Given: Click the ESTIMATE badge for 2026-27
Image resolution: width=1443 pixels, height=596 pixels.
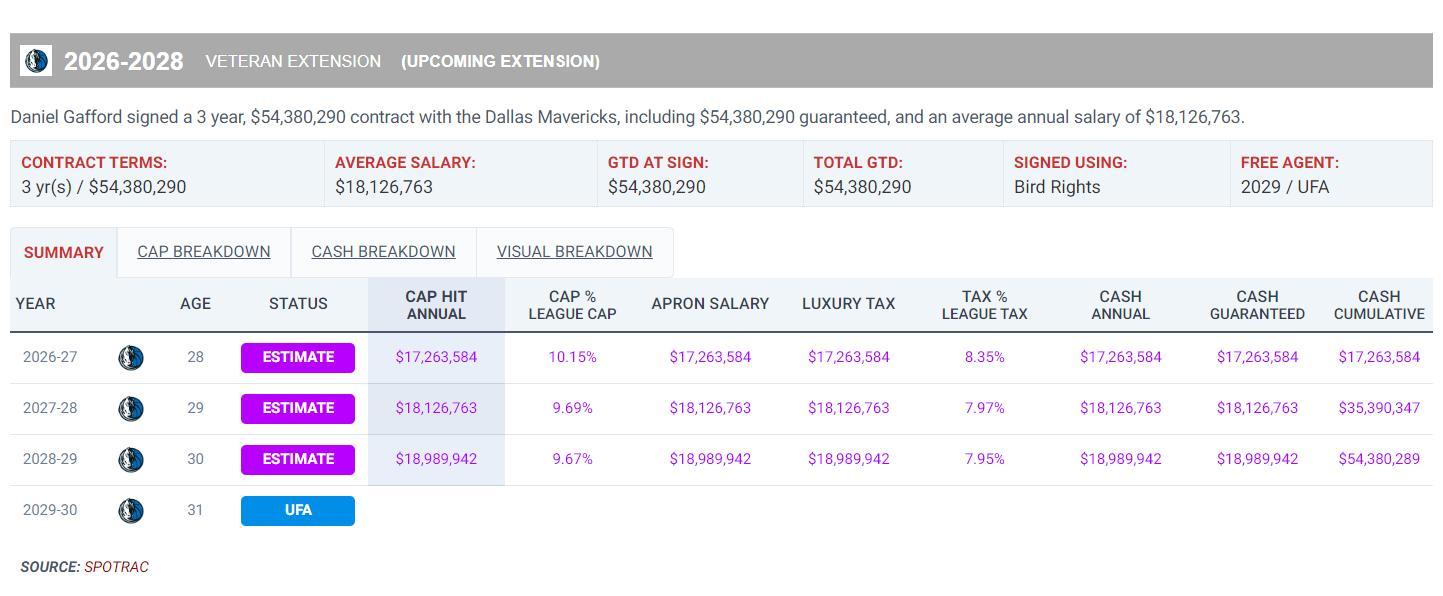Looking at the screenshot, I should pos(297,358).
